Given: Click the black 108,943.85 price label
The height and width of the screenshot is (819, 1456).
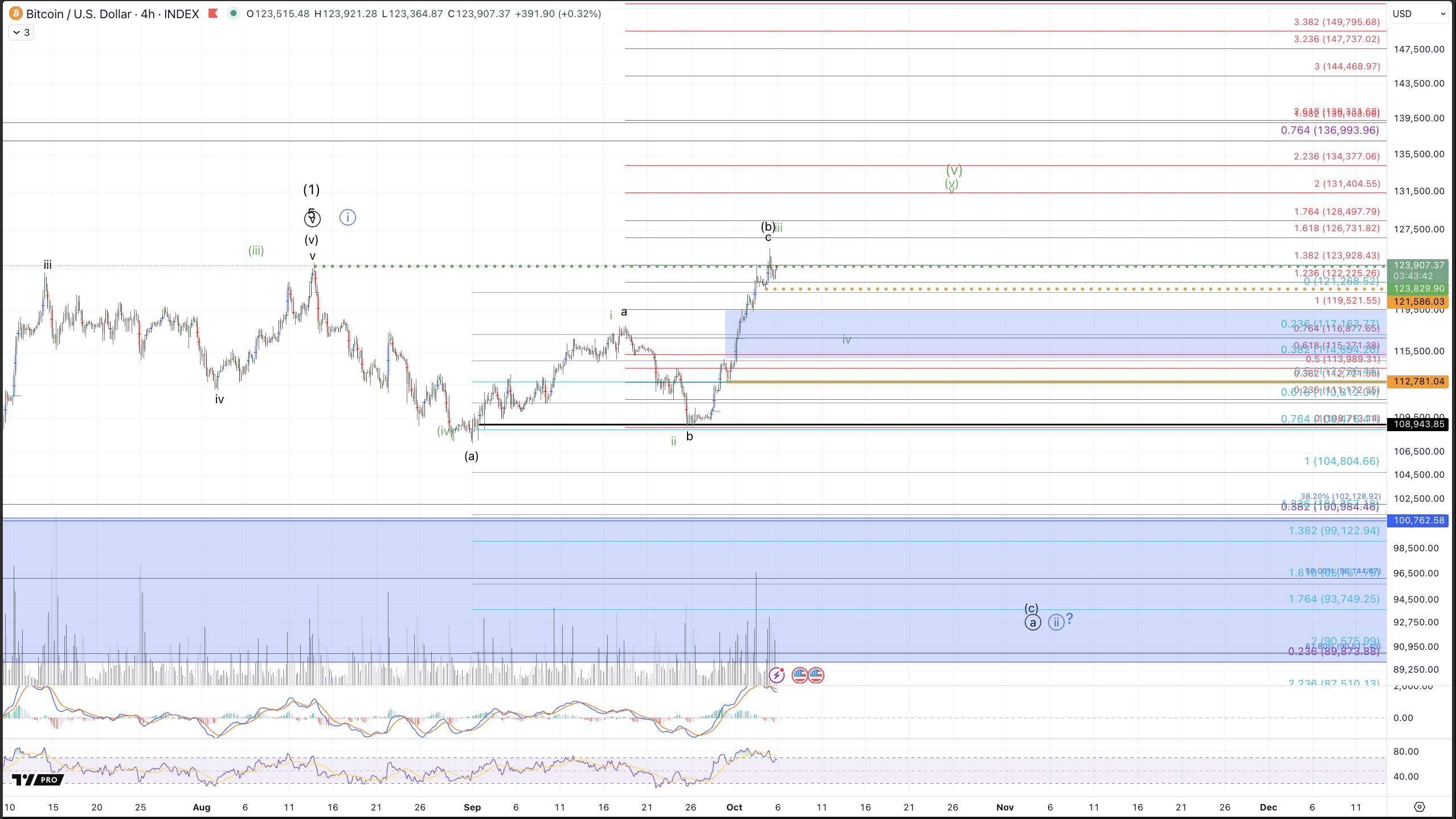Looking at the screenshot, I should [1418, 424].
